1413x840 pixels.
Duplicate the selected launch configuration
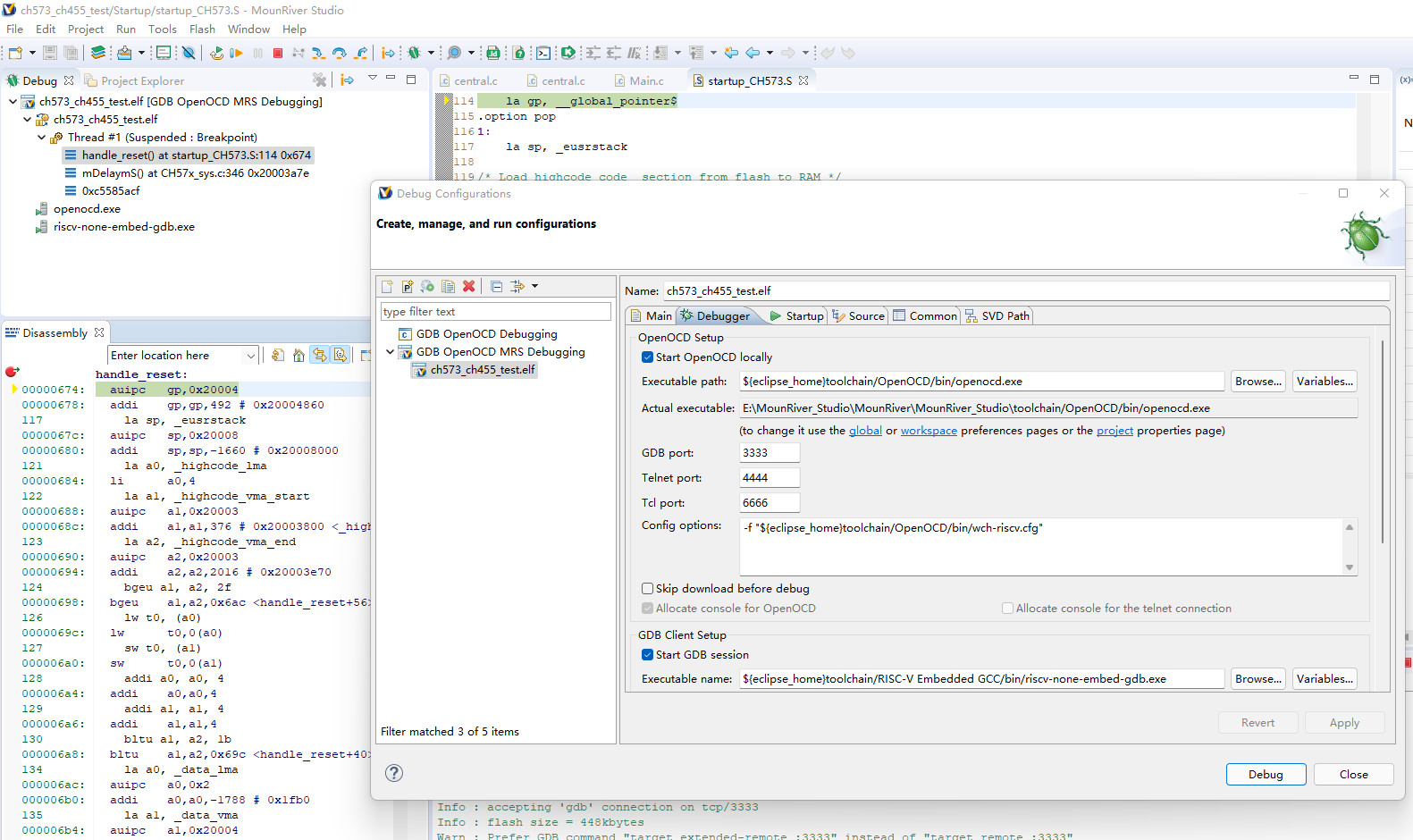(x=449, y=286)
